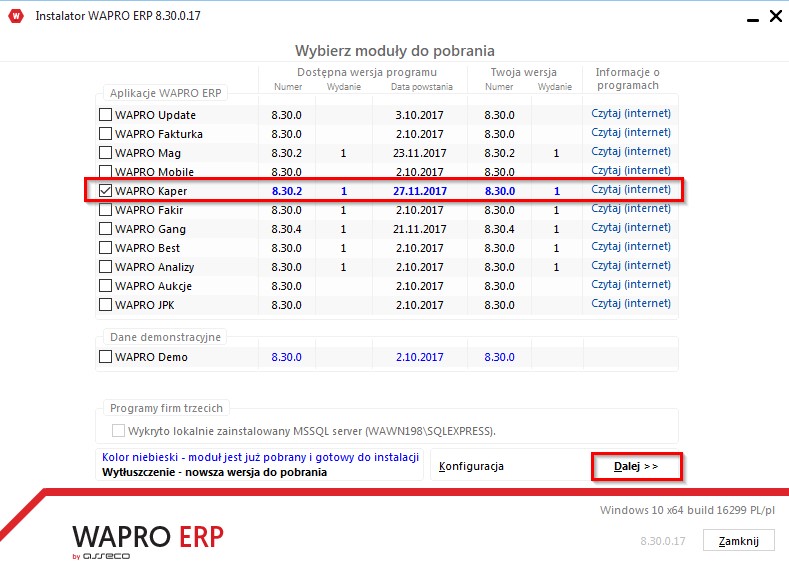
Task: Open Czytaj (internet) link for WAPRO Best
Action: [x=631, y=247]
